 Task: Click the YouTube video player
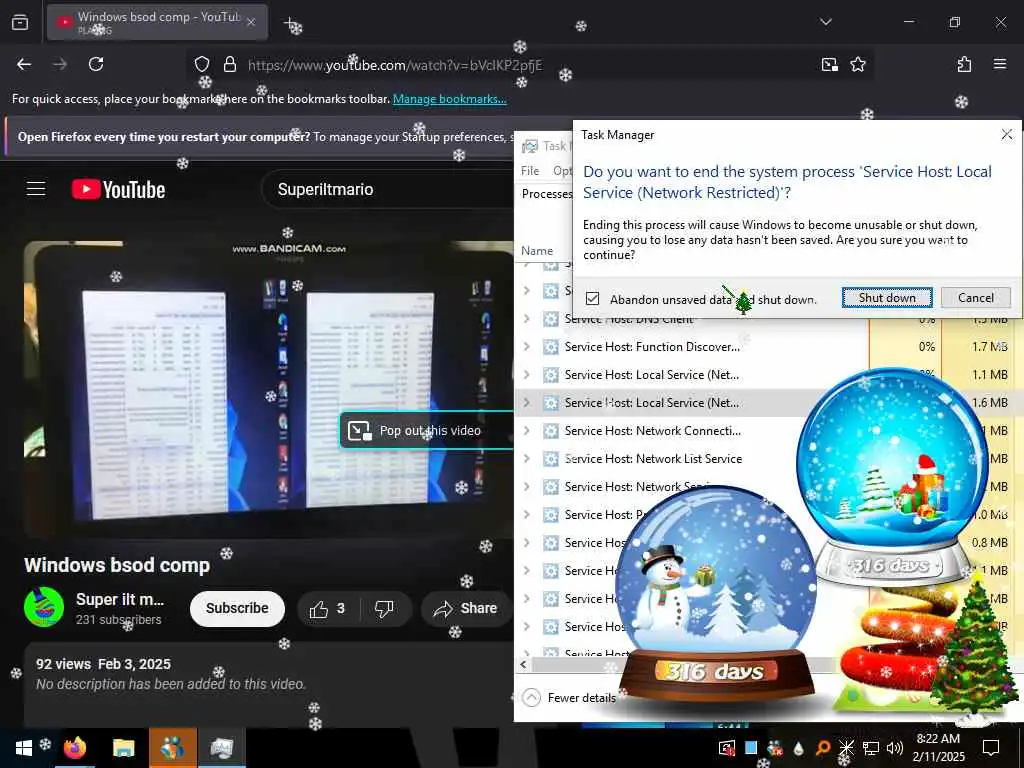(268, 389)
